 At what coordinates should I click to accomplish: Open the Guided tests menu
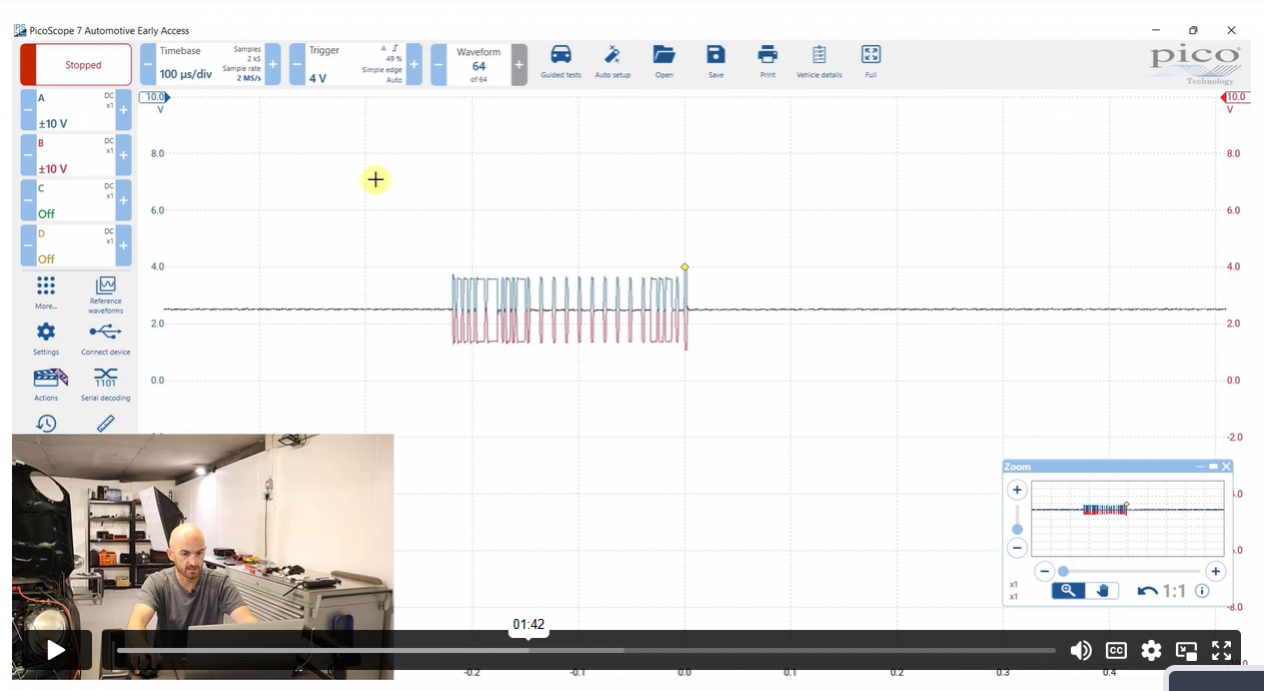tap(561, 62)
